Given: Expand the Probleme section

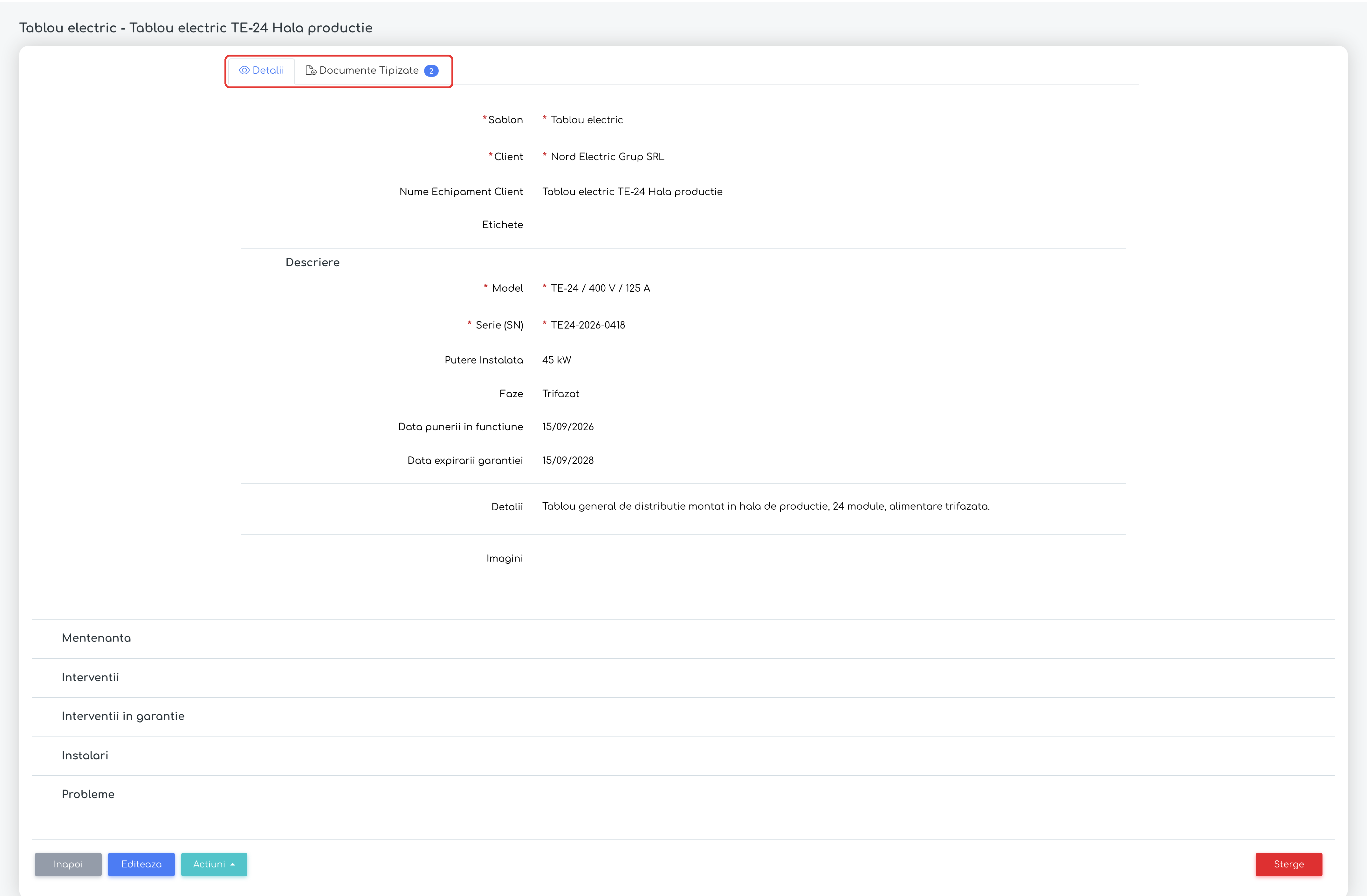Looking at the screenshot, I should (683, 794).
